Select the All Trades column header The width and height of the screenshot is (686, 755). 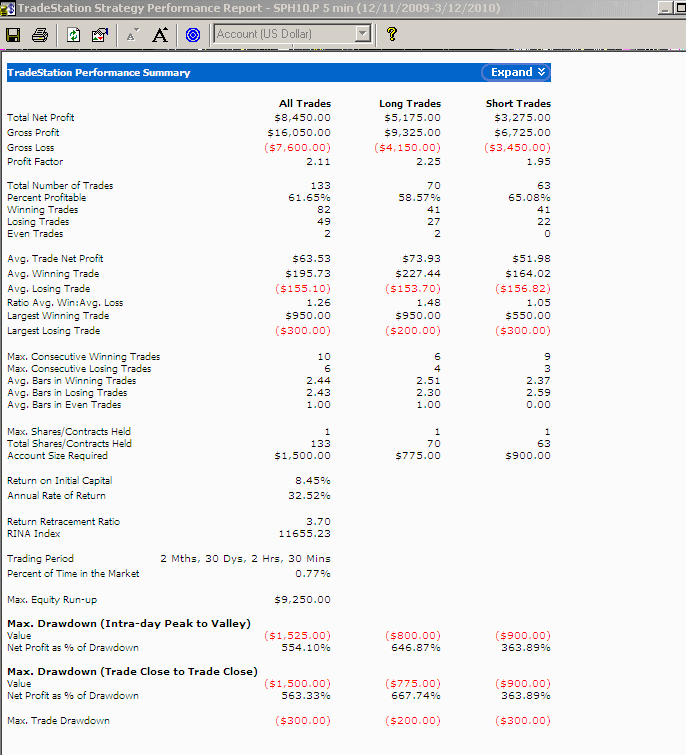point(305,104)
